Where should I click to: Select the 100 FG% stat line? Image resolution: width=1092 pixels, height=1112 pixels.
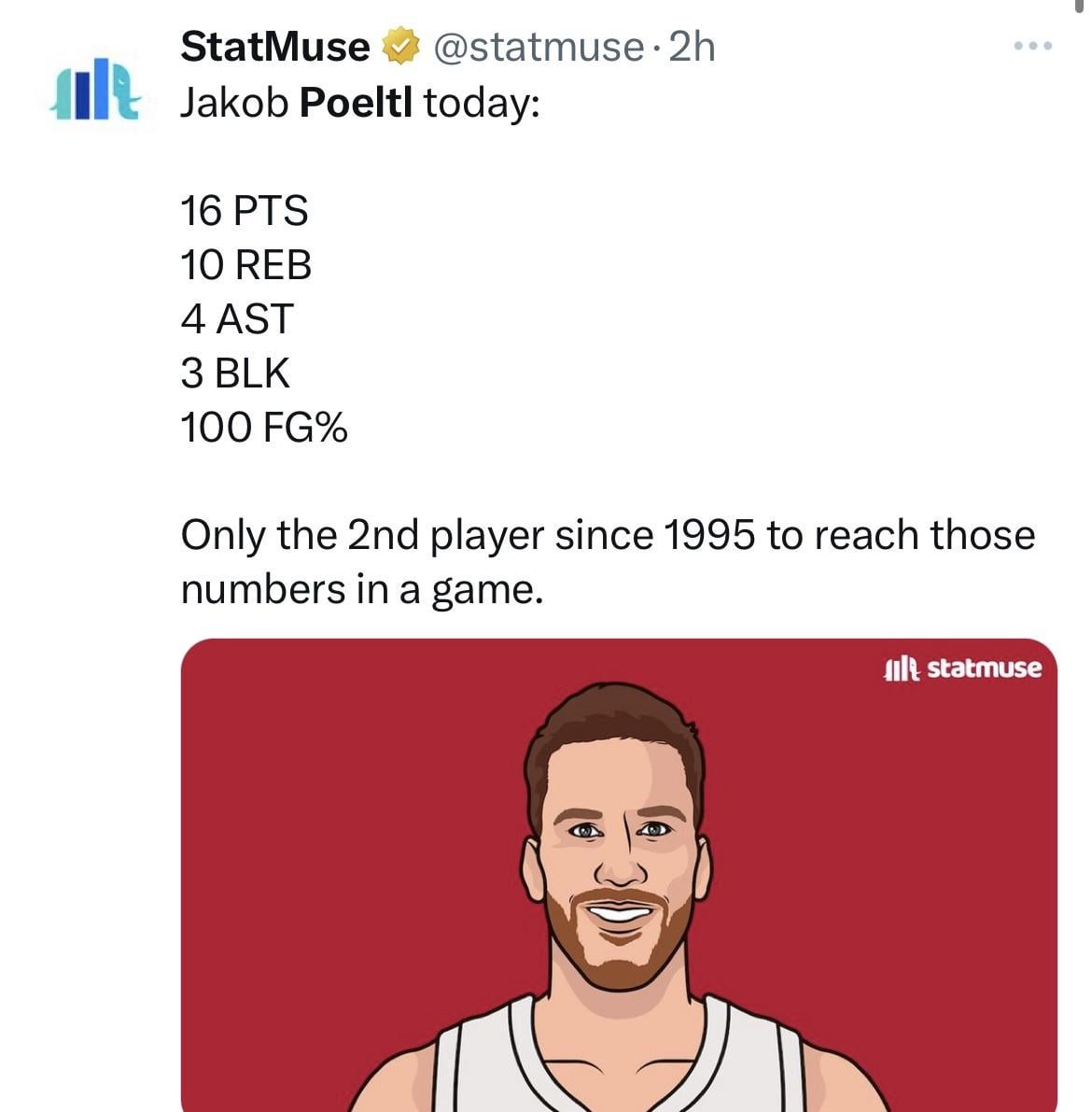(263, 428)
